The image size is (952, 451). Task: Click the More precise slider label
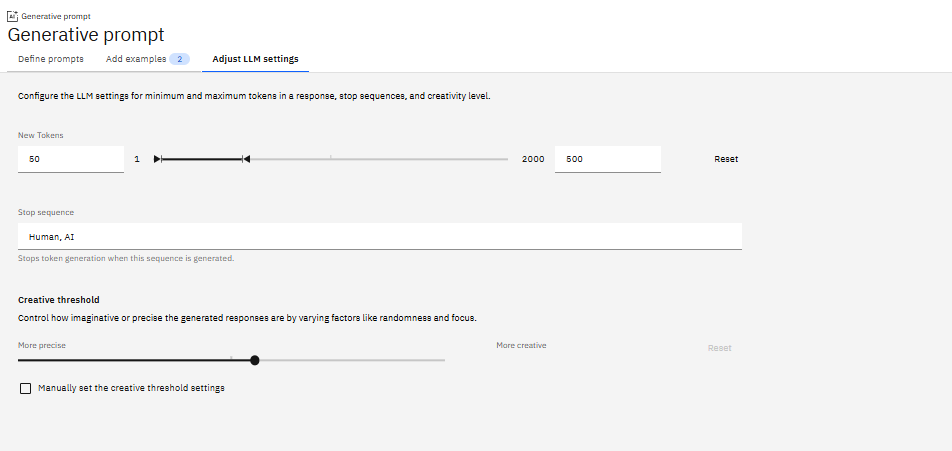42,345
